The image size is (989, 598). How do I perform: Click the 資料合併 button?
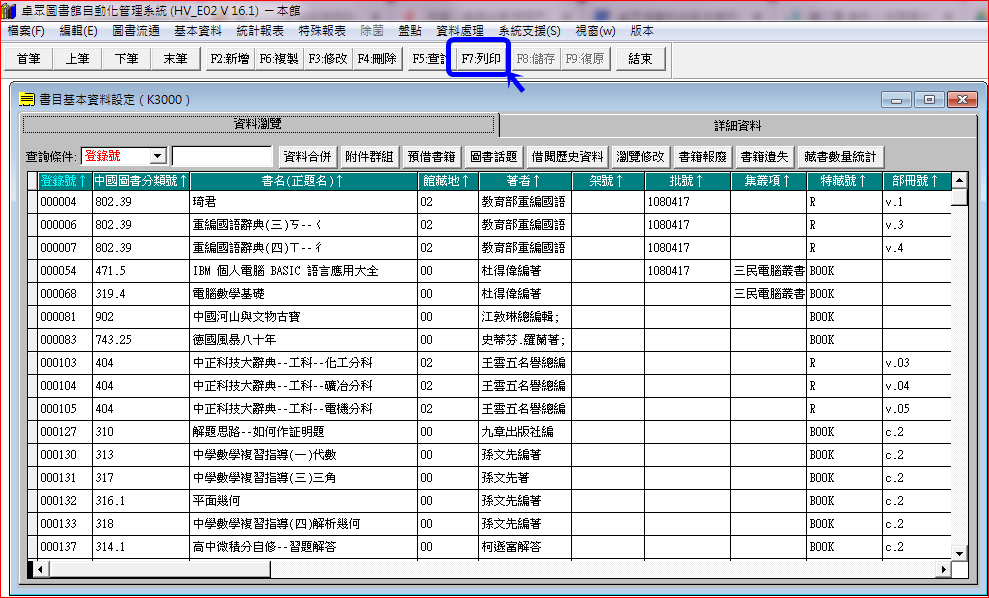pyautogui.click(x=307, y=156)
